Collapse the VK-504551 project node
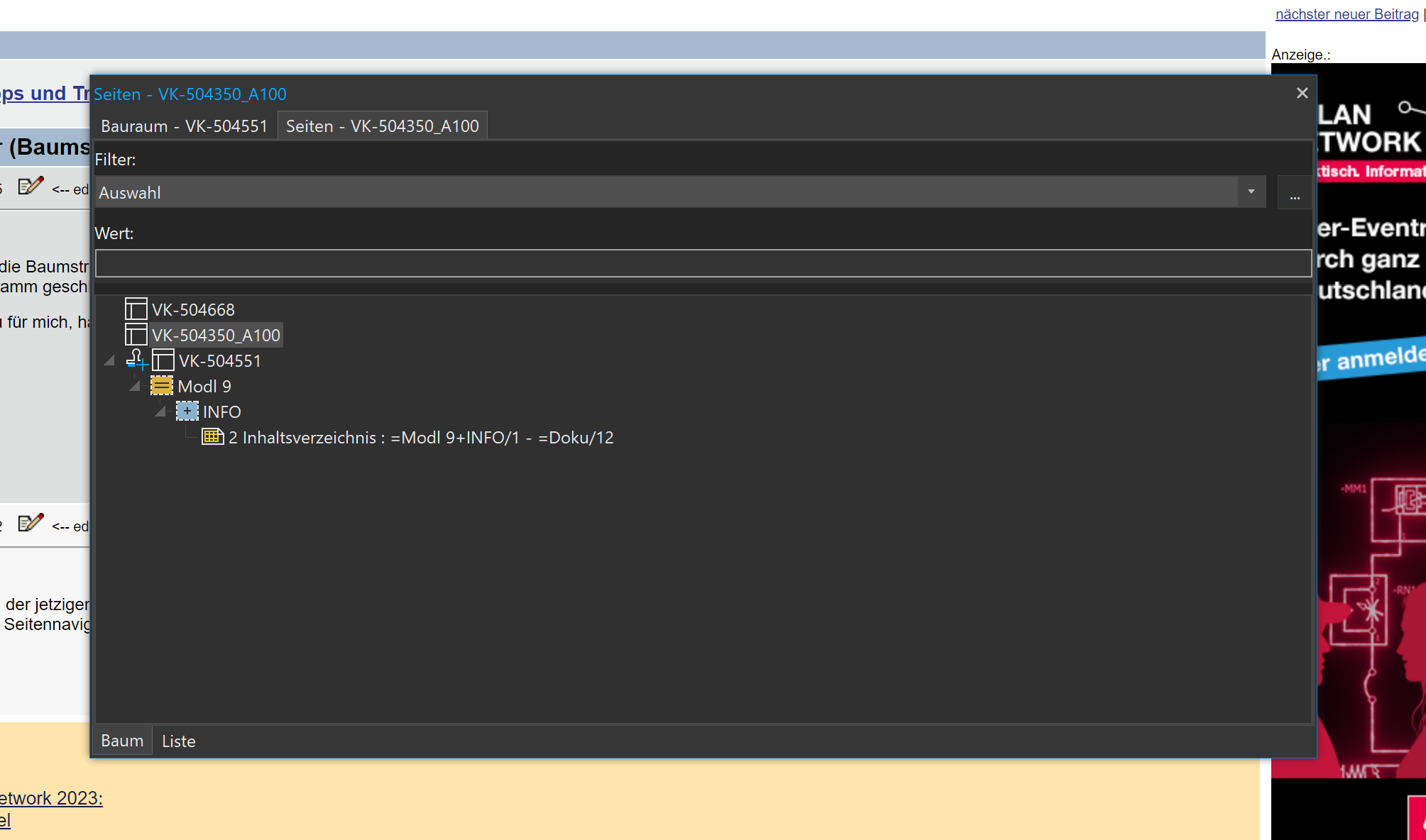The image size is (1426, 840). coord(109,360)
